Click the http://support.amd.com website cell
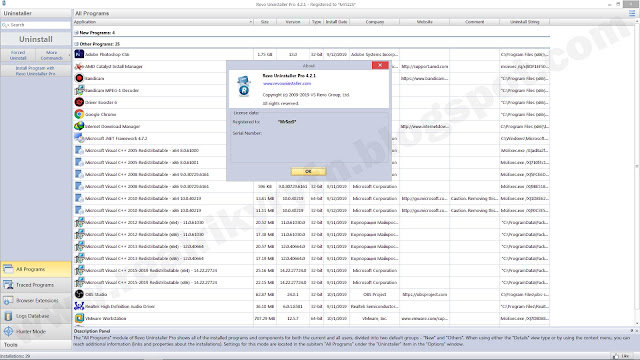 click(x=424, y=66)
